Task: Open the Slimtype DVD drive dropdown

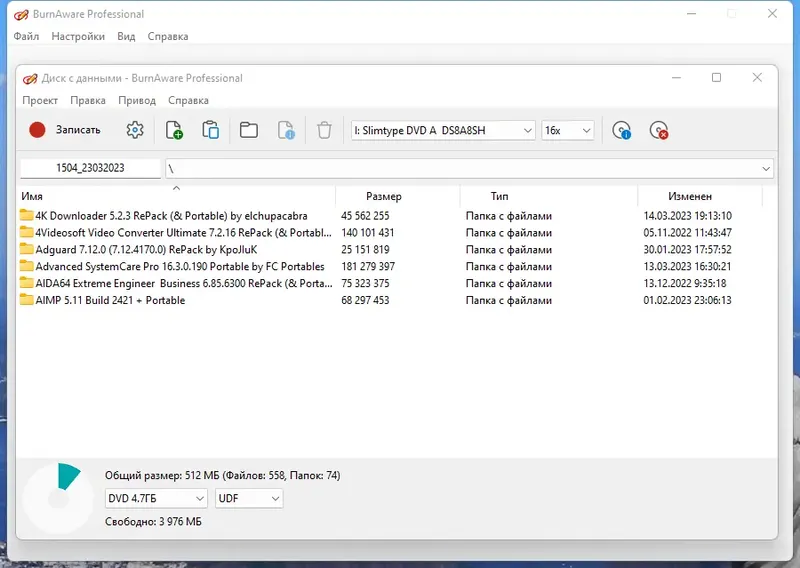Action: [x=443, y=130]
